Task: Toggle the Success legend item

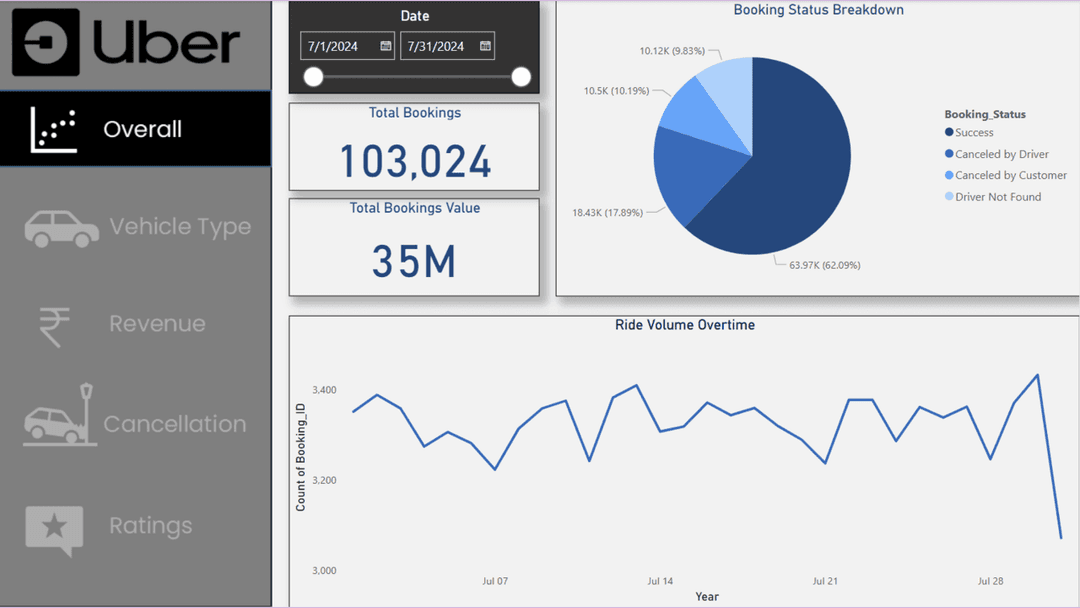Action: [x=973, y=133]
